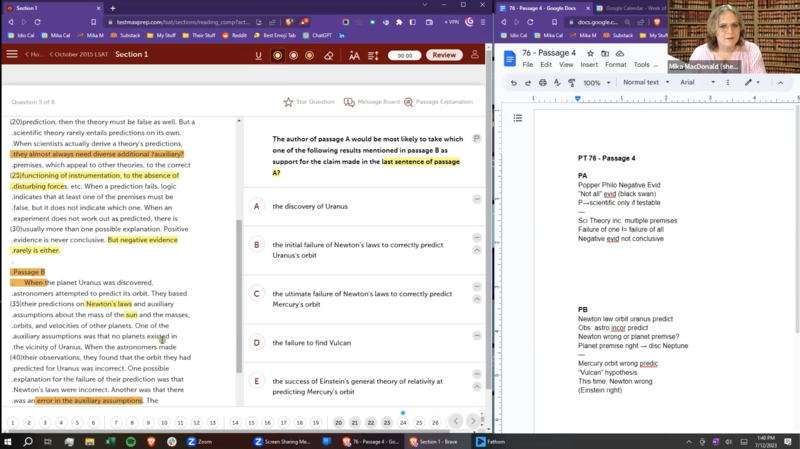This screenshot has width=800, height=449.
Task: Choose answer choice C bubble
Action: 256,294
